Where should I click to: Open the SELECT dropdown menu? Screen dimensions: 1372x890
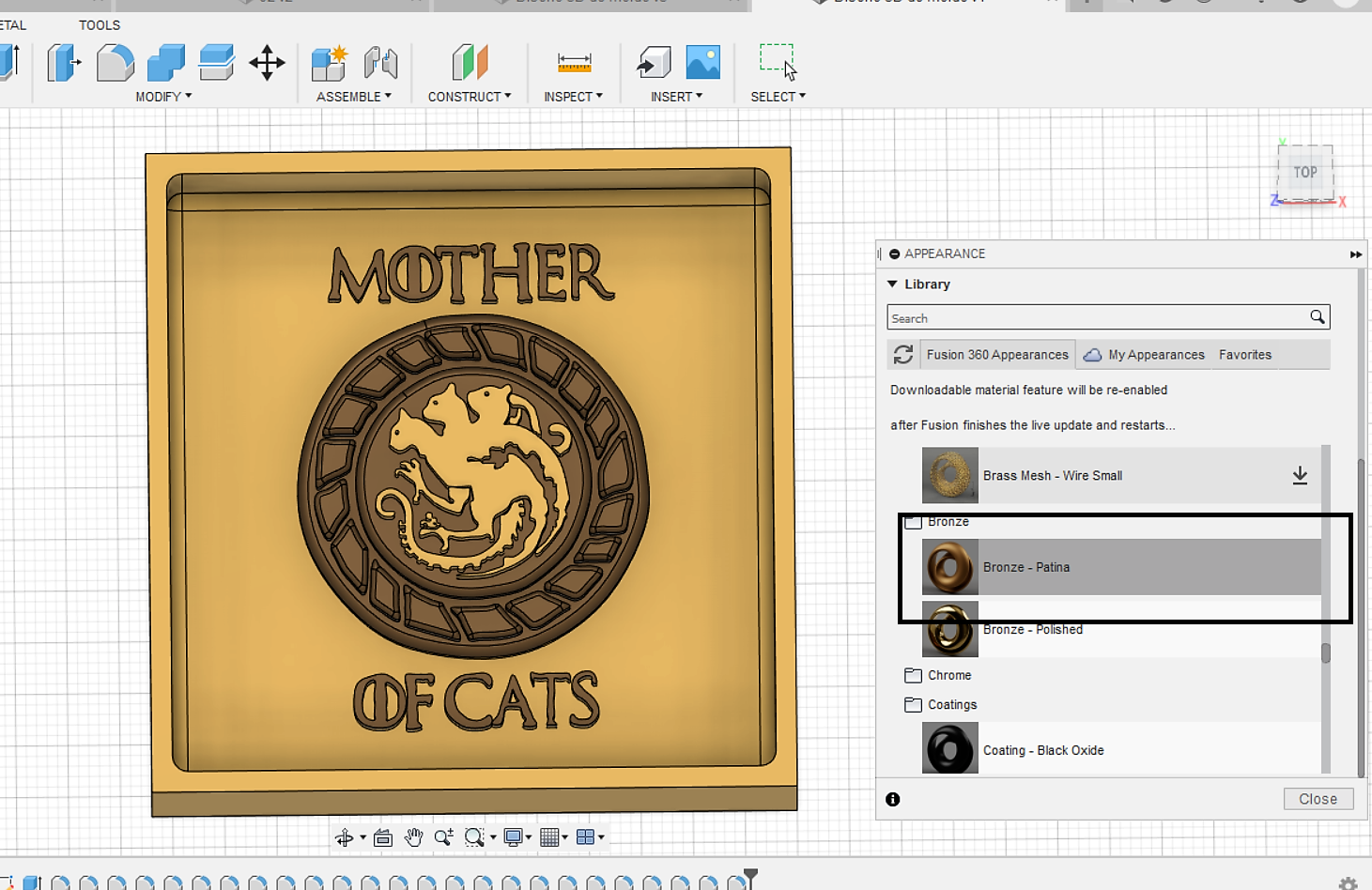tap(778, 97)
